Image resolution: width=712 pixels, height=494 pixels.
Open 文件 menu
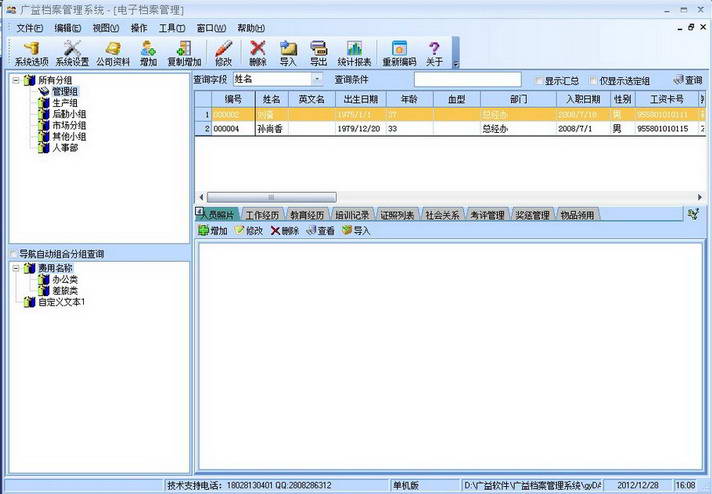(x=30, y=28)
